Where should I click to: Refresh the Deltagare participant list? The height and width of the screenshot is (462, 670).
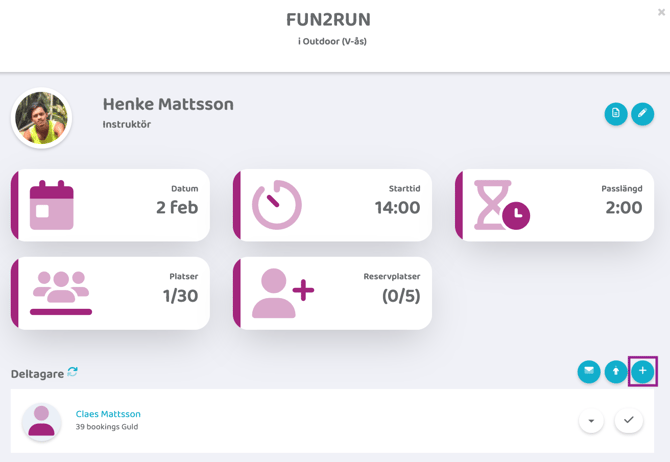73,372
